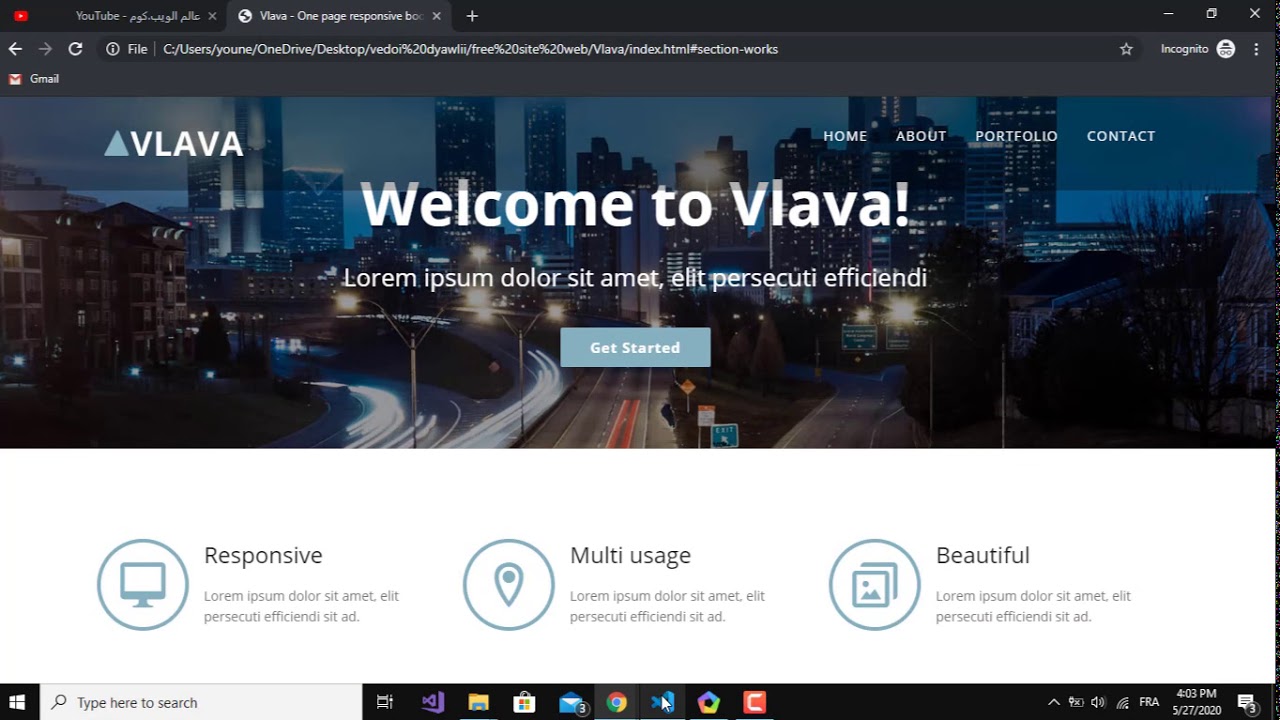
Task: Open the CONTACT nav link
Action: 1121,136
